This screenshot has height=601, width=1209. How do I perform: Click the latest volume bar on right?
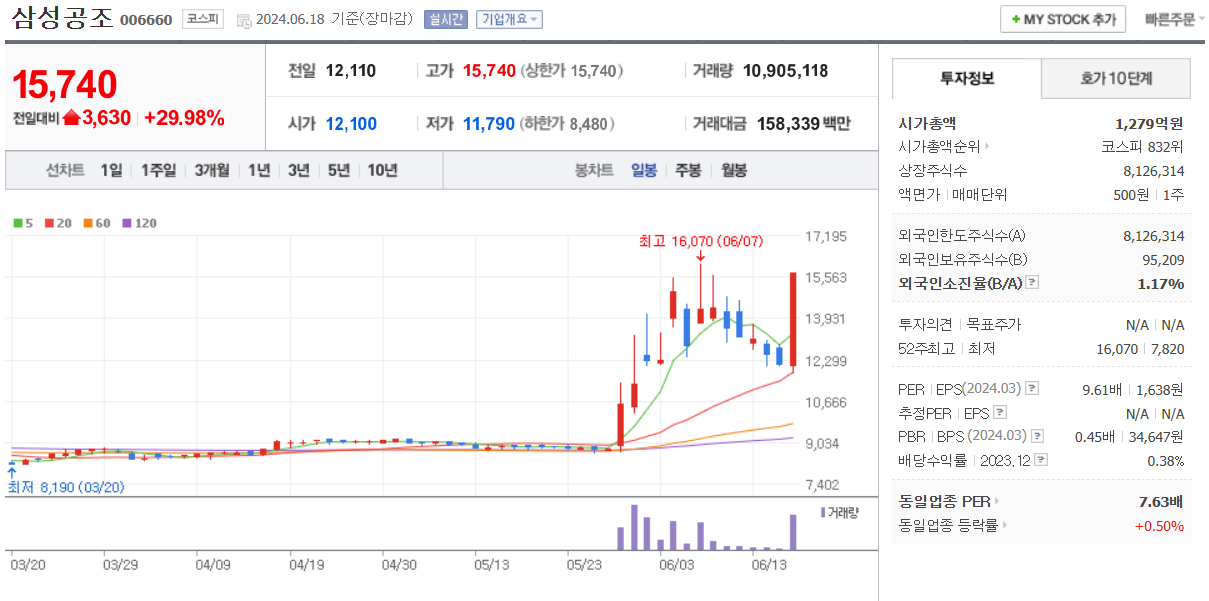[x=793, y=532]
